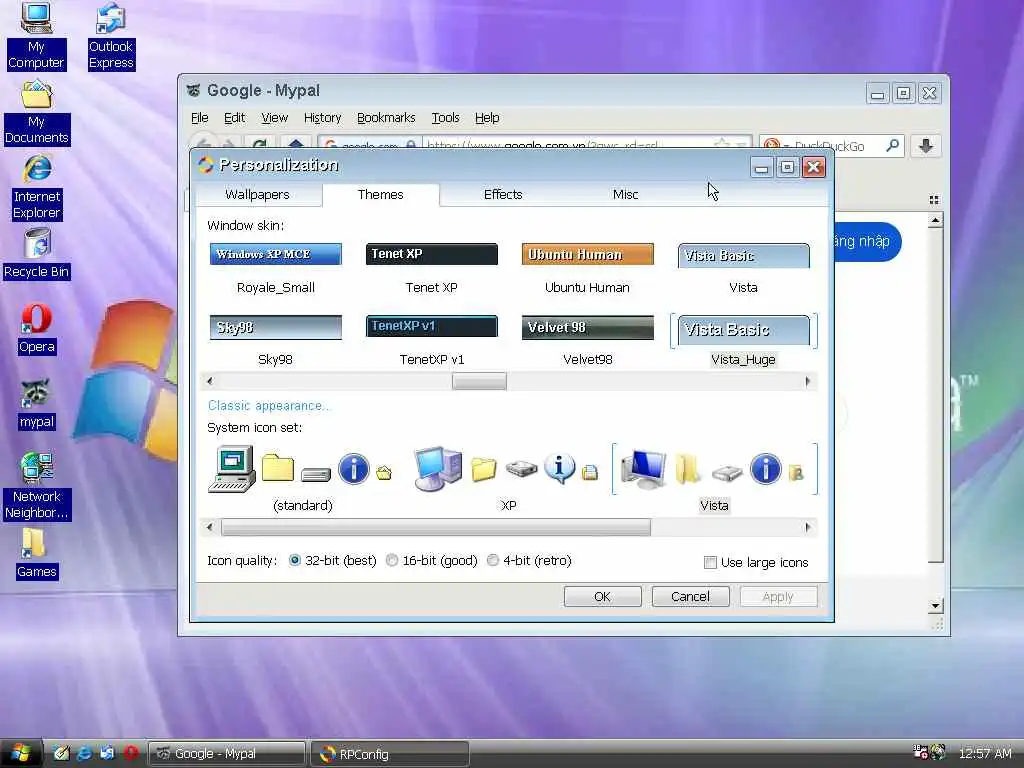Click the OK button
This screenshot has width=1024, height=768.
click(x=602, y=596)
